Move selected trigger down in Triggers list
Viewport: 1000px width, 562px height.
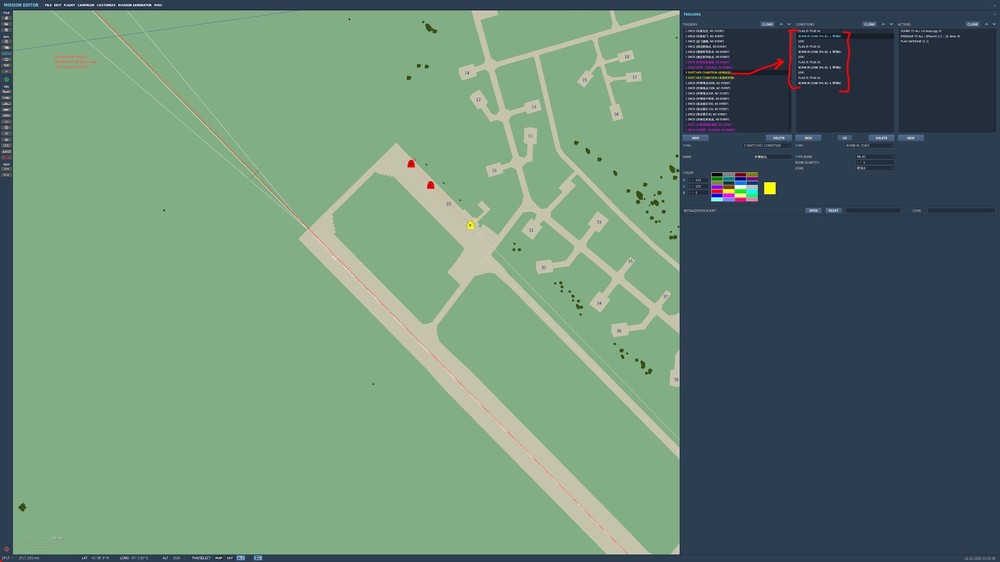coord(789,24)
